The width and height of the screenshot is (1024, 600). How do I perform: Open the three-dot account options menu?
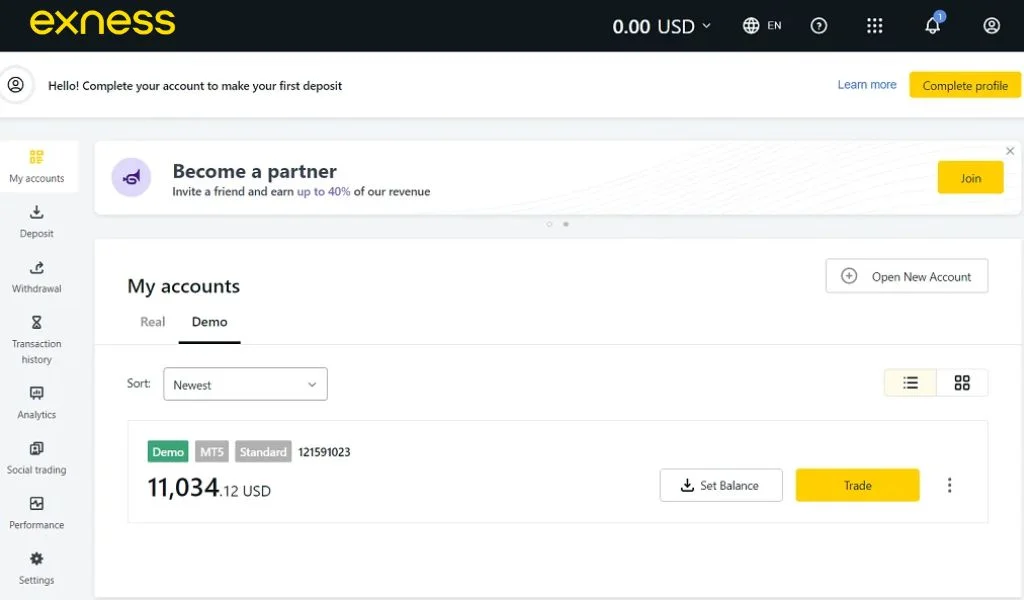[x=949, y=485]
